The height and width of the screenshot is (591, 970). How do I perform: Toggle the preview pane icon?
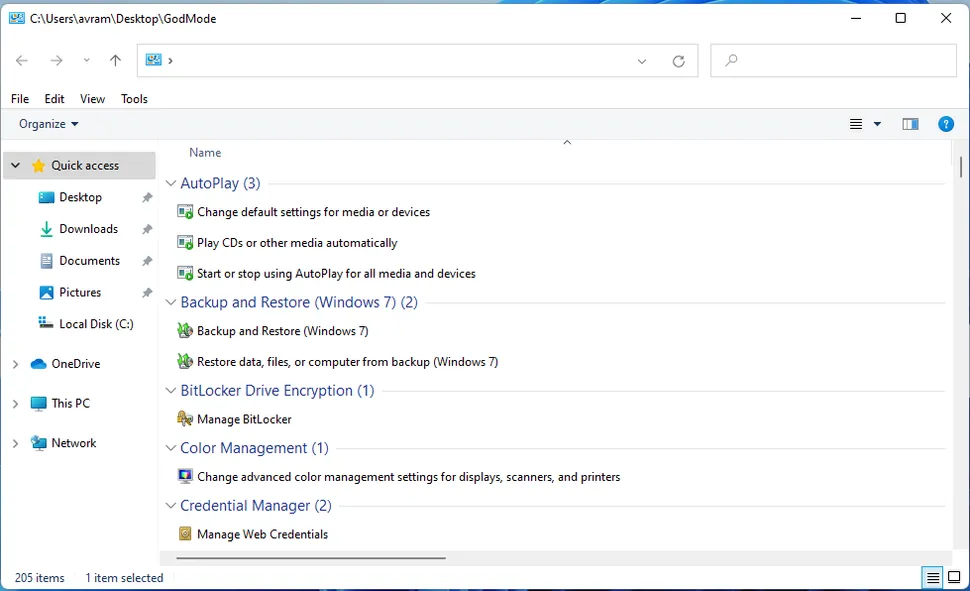pos(910,124)
